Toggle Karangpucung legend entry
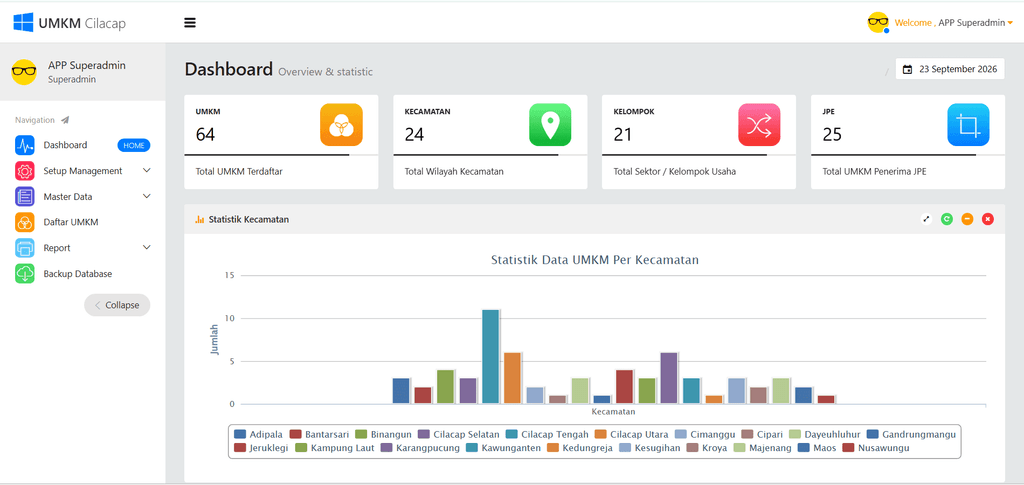The image size is (1024, 485). click(420, 448)
